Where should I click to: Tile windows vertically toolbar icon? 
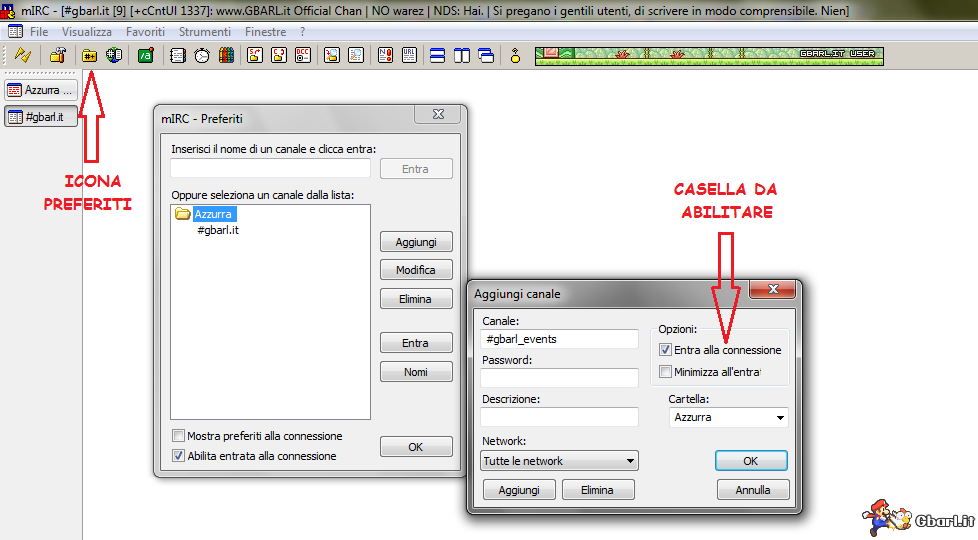(462, 55)
